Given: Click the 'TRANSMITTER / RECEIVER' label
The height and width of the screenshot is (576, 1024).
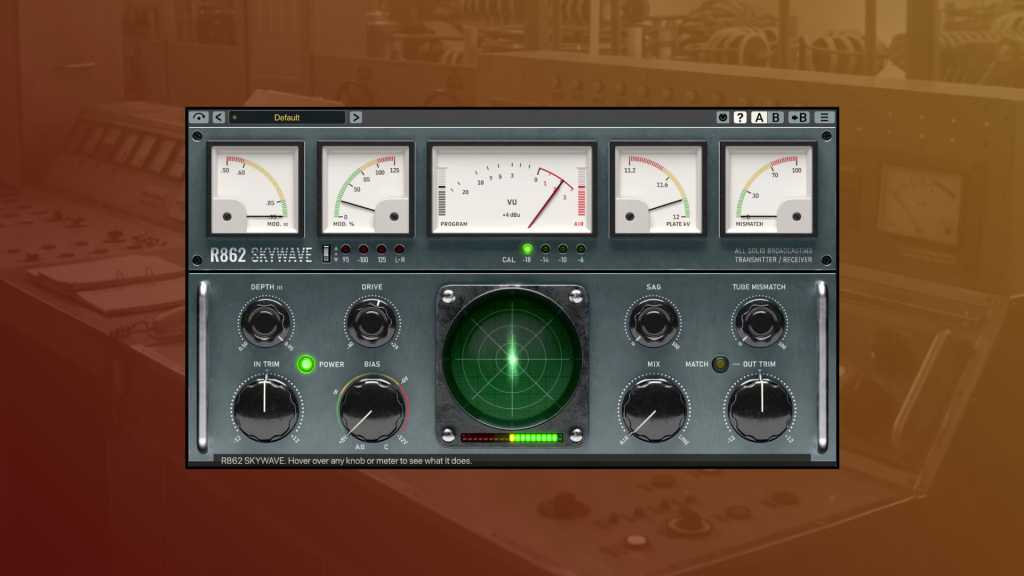Looking at the screenshot, I should [773, 260].
